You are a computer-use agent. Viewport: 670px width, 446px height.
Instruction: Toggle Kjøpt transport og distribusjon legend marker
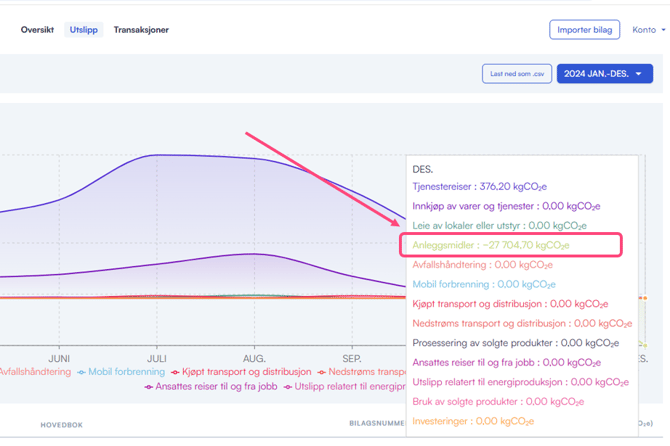tap(175, 372)
